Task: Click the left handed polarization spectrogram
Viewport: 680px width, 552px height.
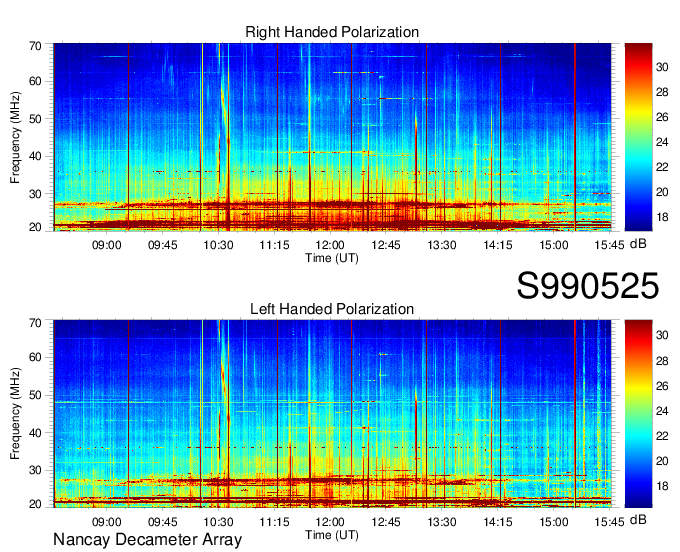Action: 332,414
